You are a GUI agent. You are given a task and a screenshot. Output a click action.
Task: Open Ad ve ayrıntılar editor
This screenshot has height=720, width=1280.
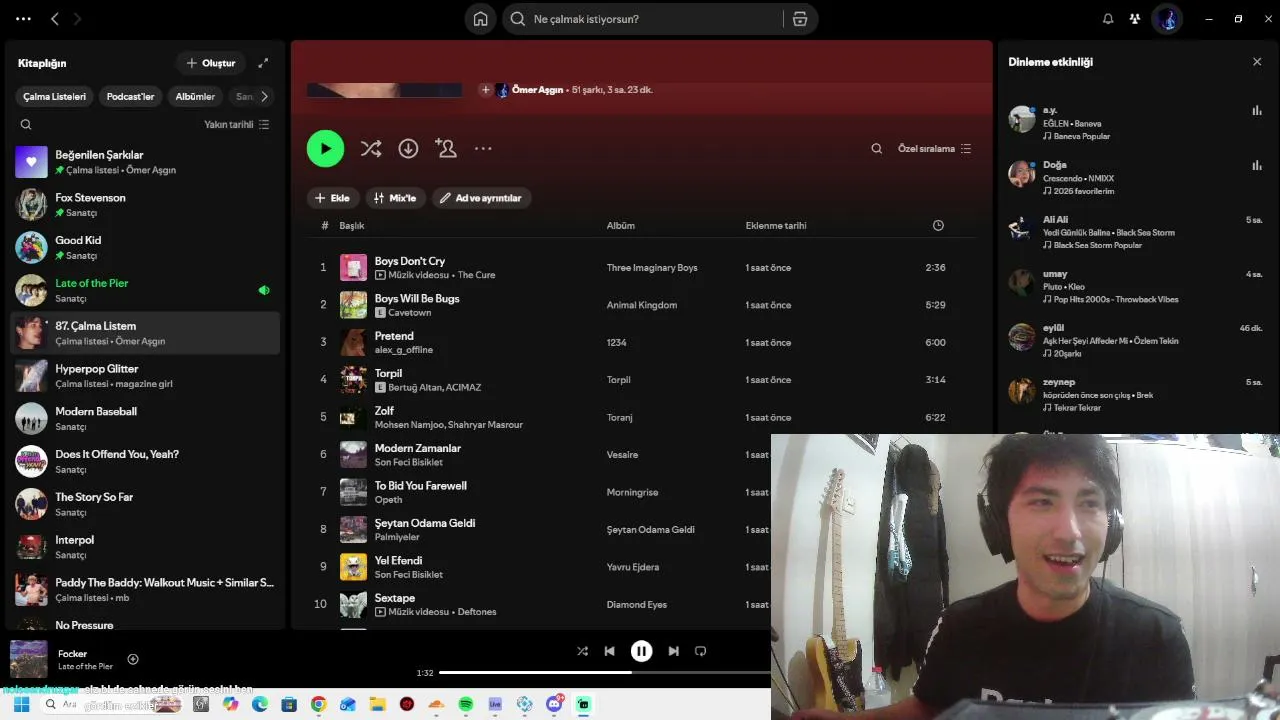point(481,198)
